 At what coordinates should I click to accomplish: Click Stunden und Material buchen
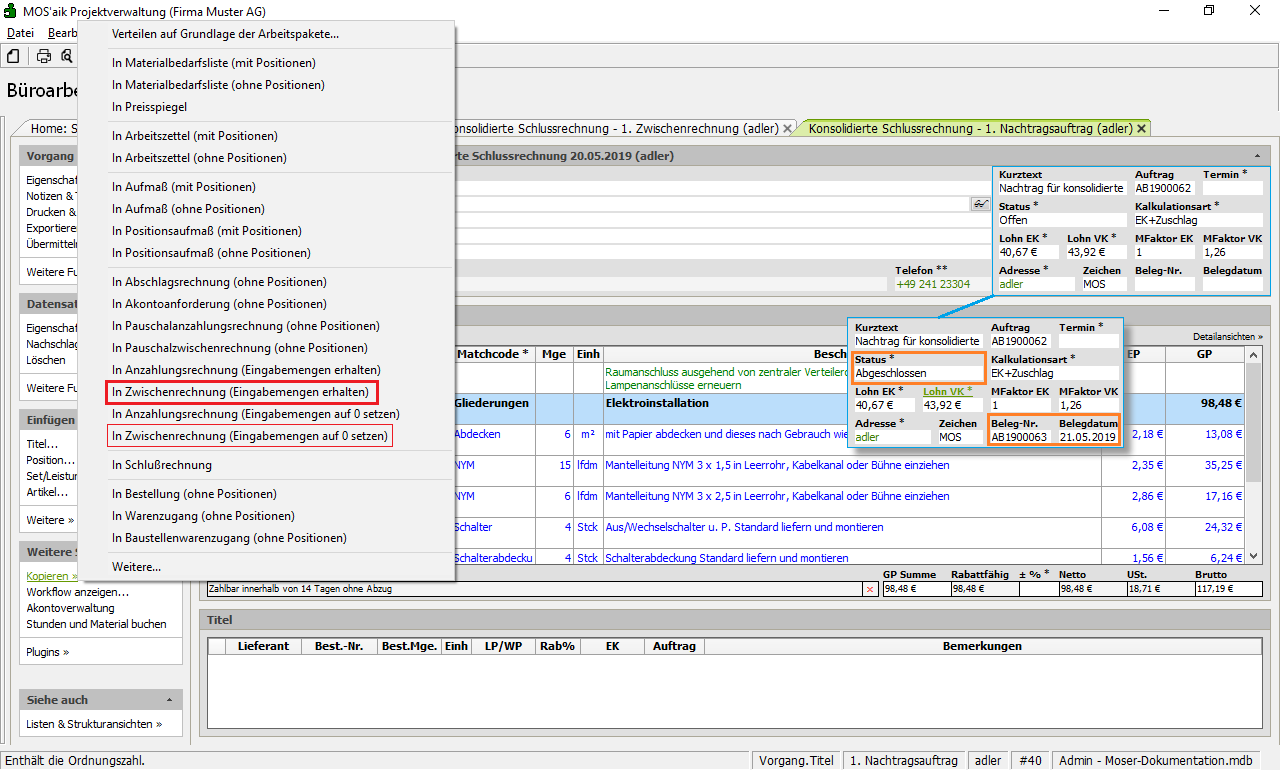point(96,624)
